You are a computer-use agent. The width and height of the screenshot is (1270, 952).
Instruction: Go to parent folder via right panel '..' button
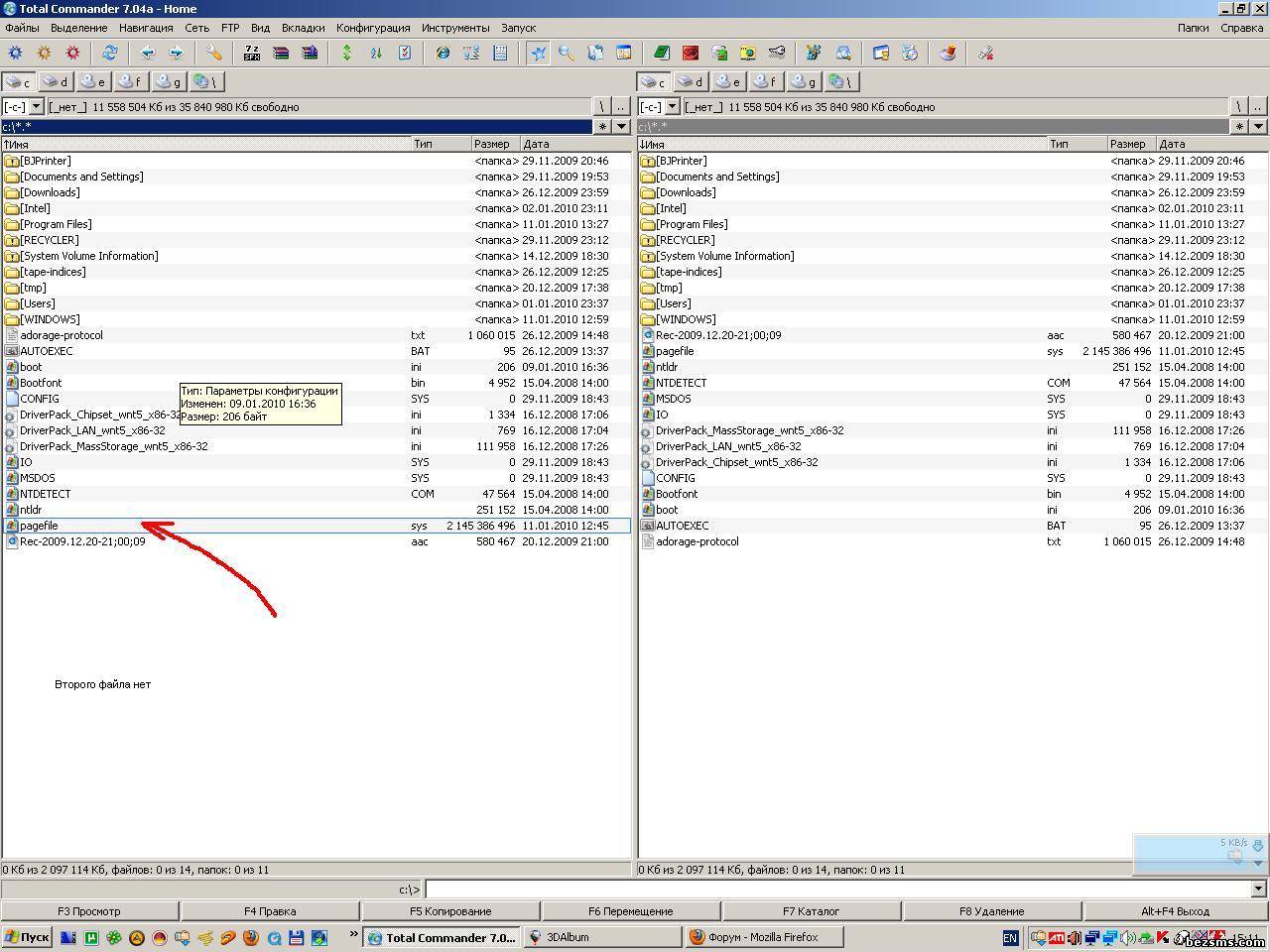pyautogui.click(x=1258, y=106)
